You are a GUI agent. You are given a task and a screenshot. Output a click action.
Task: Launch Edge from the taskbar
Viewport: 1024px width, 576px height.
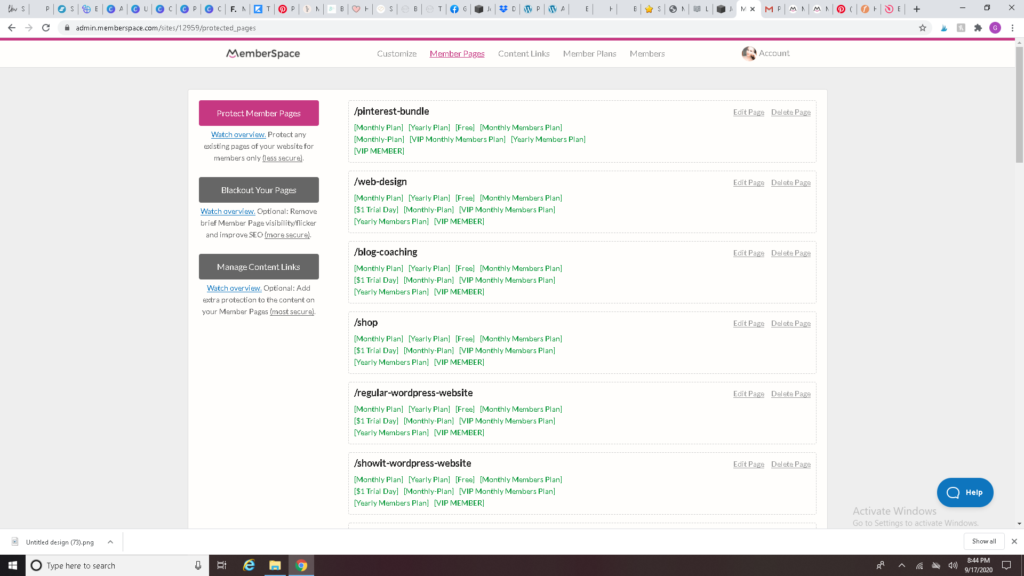[248, 566]
